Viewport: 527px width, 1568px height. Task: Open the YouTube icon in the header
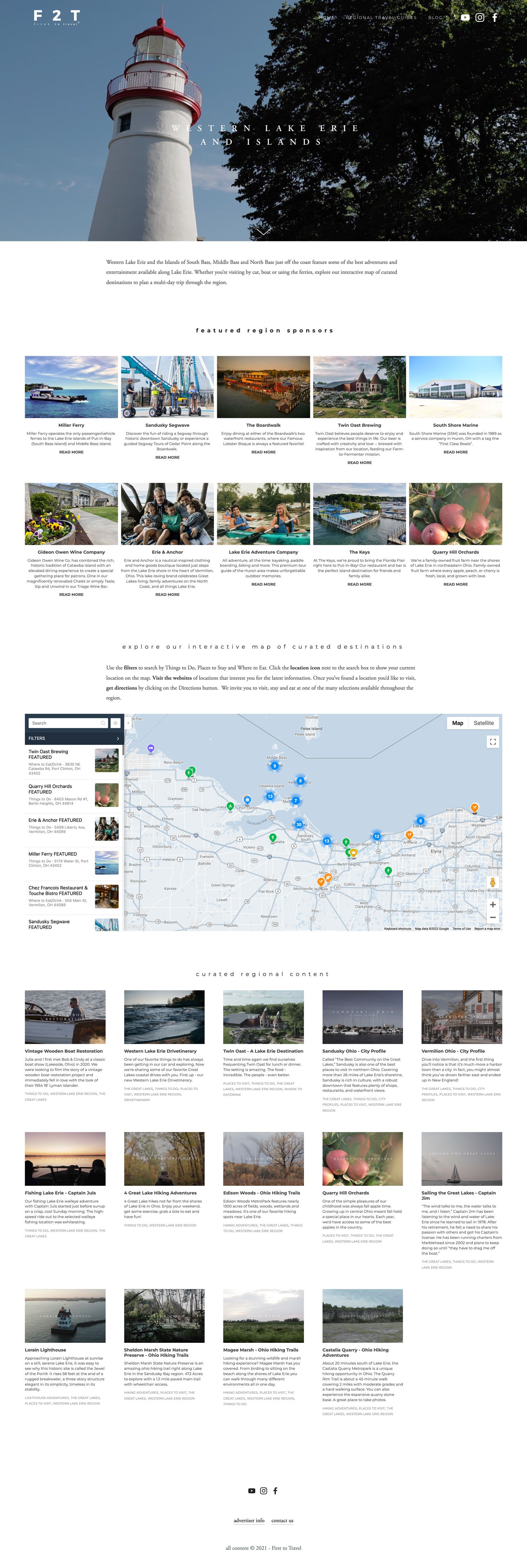pos(465,18)
